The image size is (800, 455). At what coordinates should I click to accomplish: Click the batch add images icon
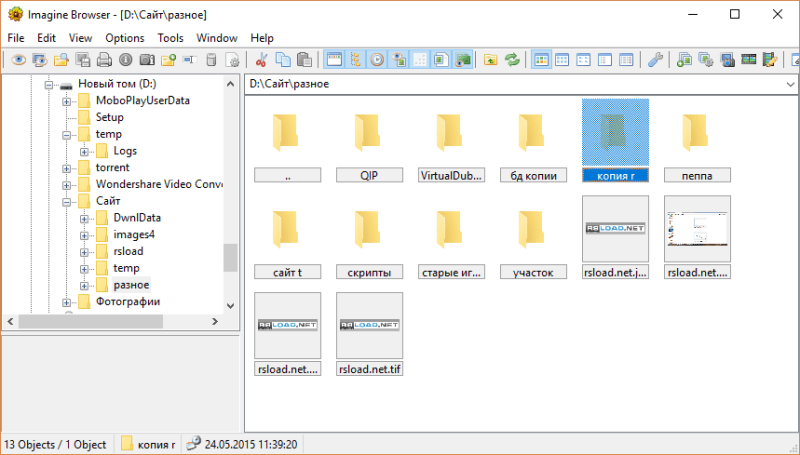tap(684, 60)
